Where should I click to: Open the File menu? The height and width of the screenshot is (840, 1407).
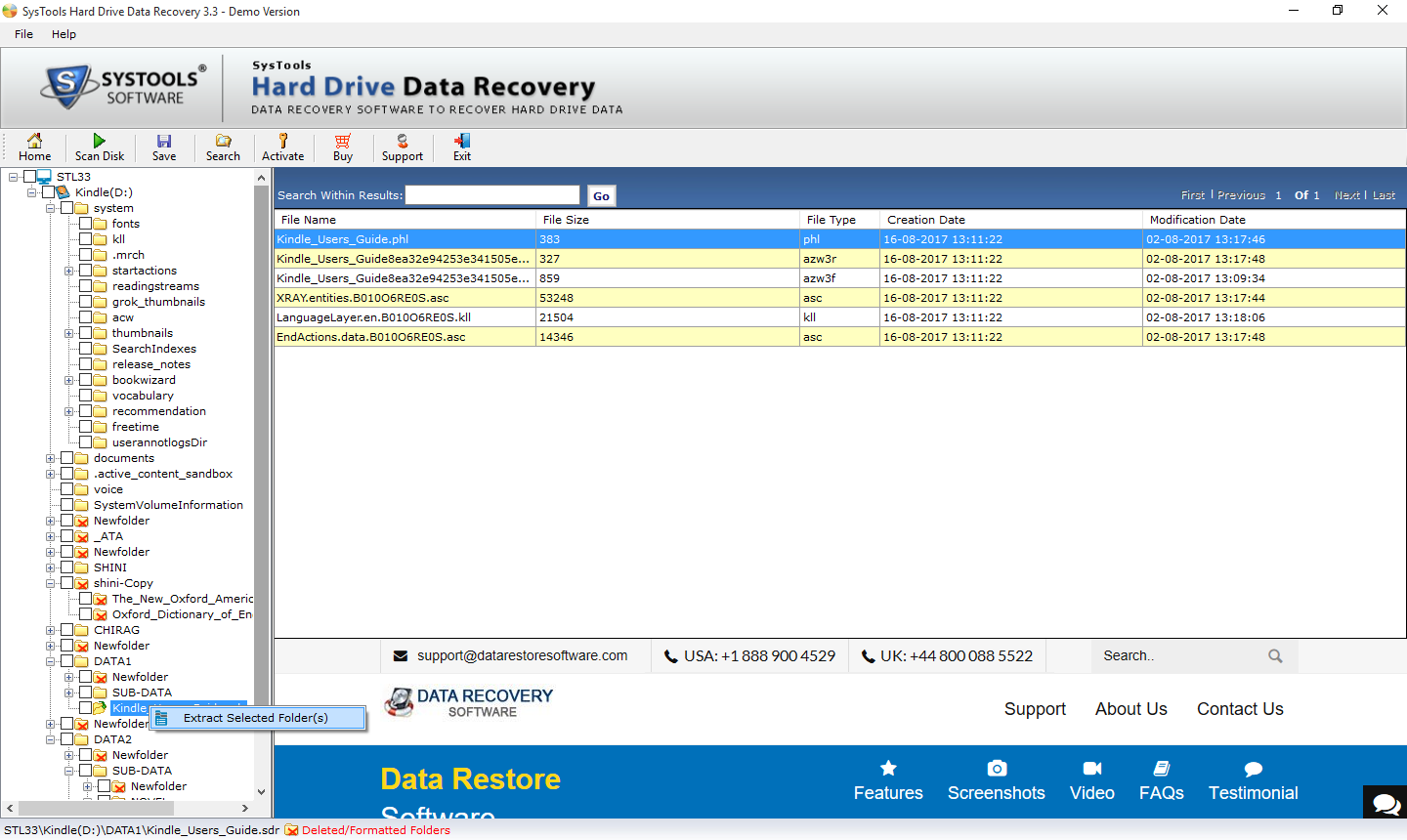[x=23, y=34]
